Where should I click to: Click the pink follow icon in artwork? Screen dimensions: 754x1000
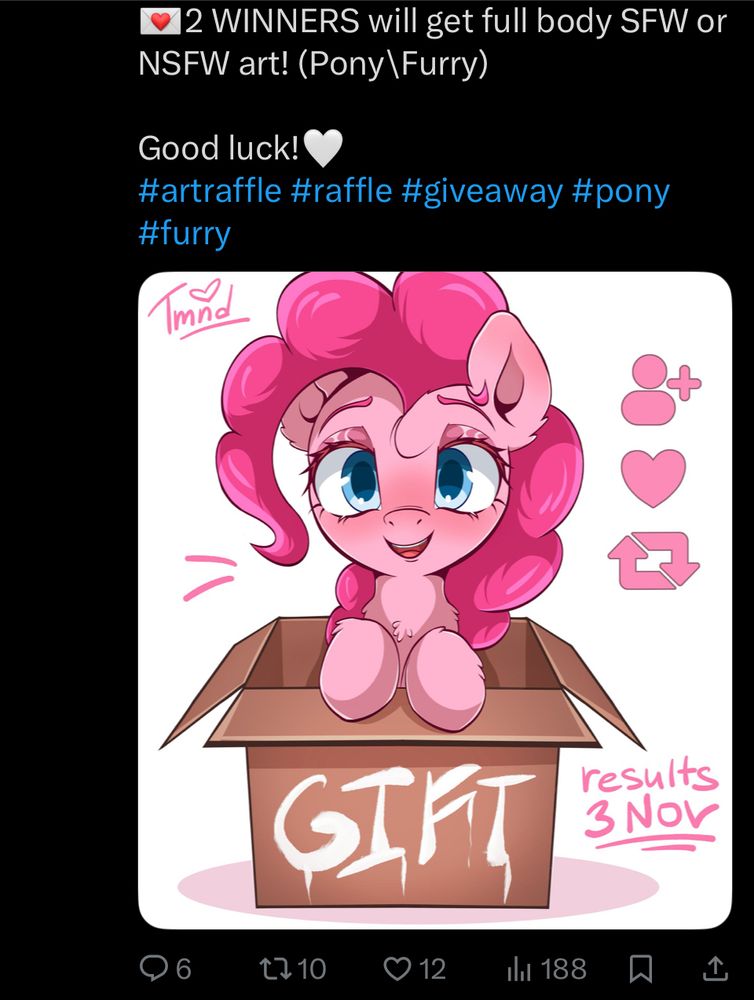pos(660,390)
